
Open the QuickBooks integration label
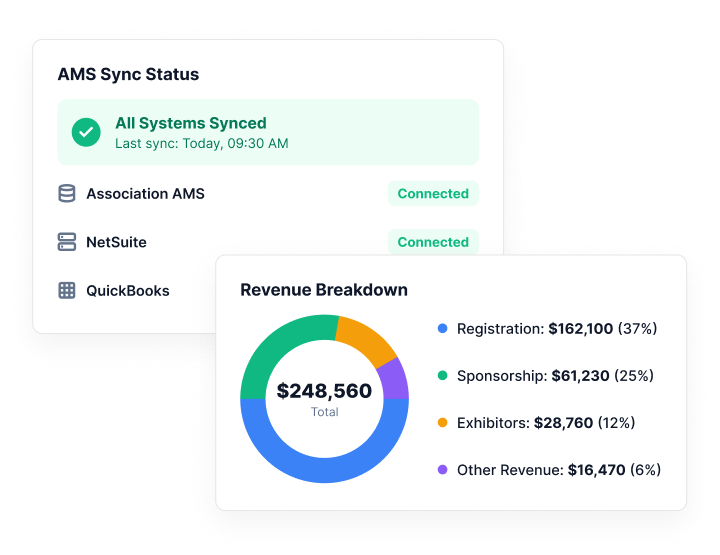128,291
